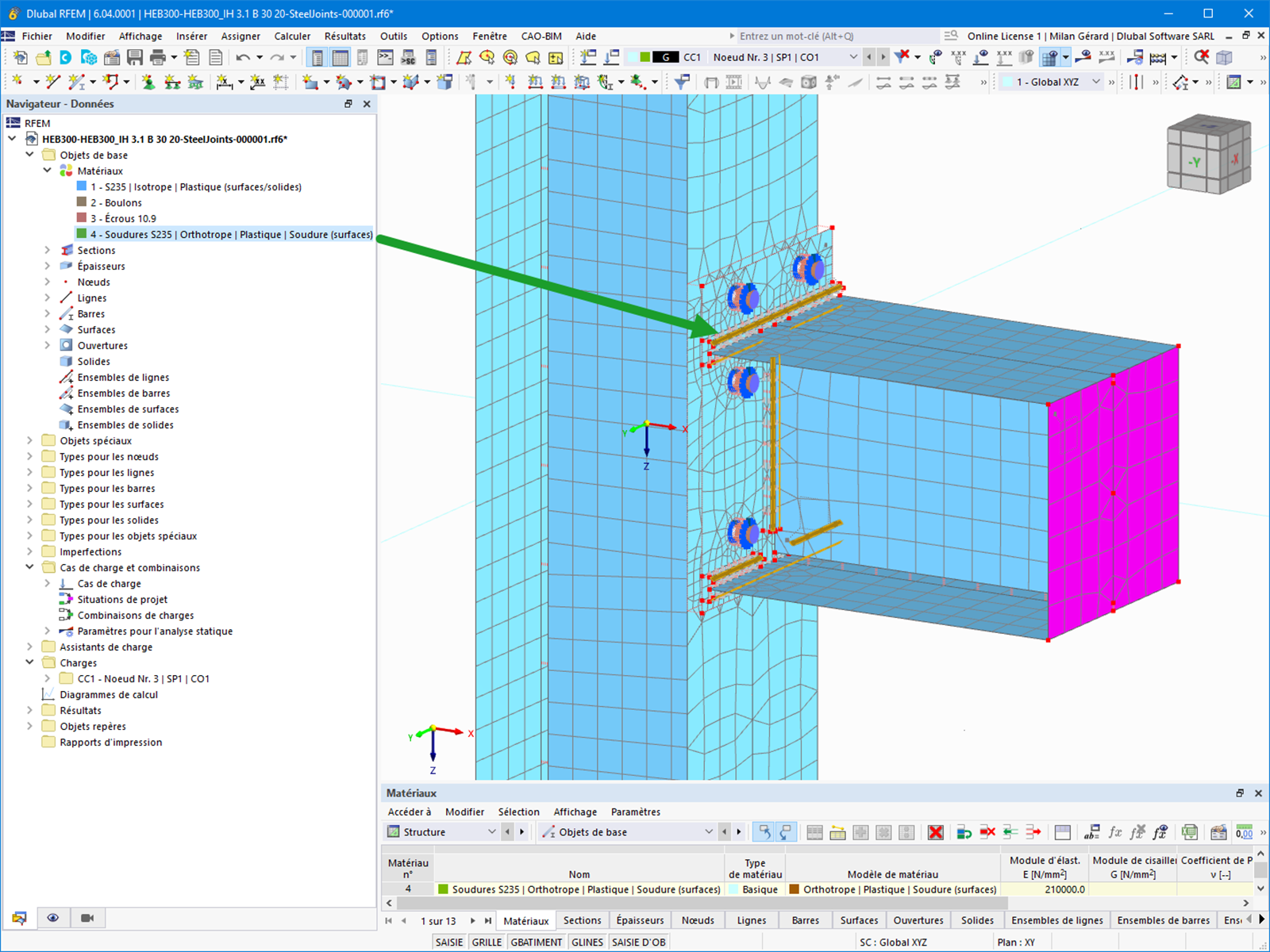Expand the Résultats folder
Image resolution: width=1270 pixels, height=952 pixels.
click(30, 711)
